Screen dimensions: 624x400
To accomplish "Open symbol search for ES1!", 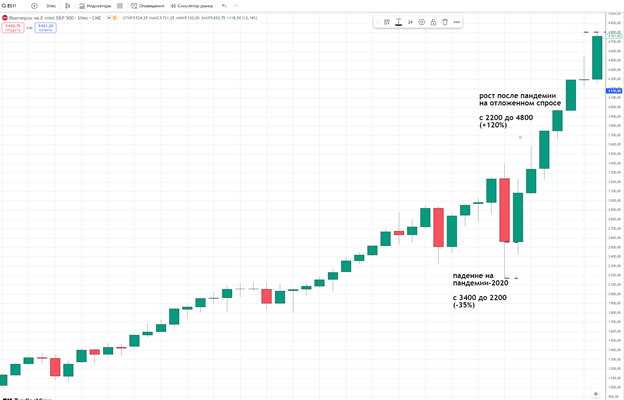I will coord(9,6).
